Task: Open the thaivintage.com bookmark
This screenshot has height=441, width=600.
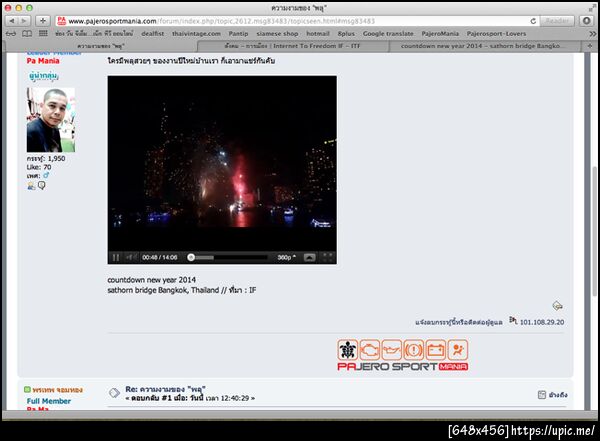Action: (x=196, y=34)
